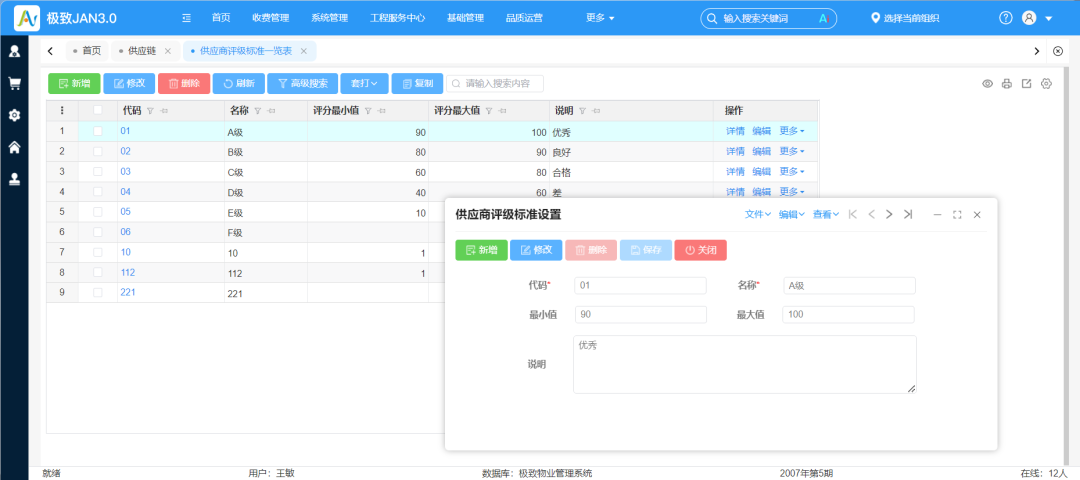Open the stamp sidebar icon

tap(14, 179)
